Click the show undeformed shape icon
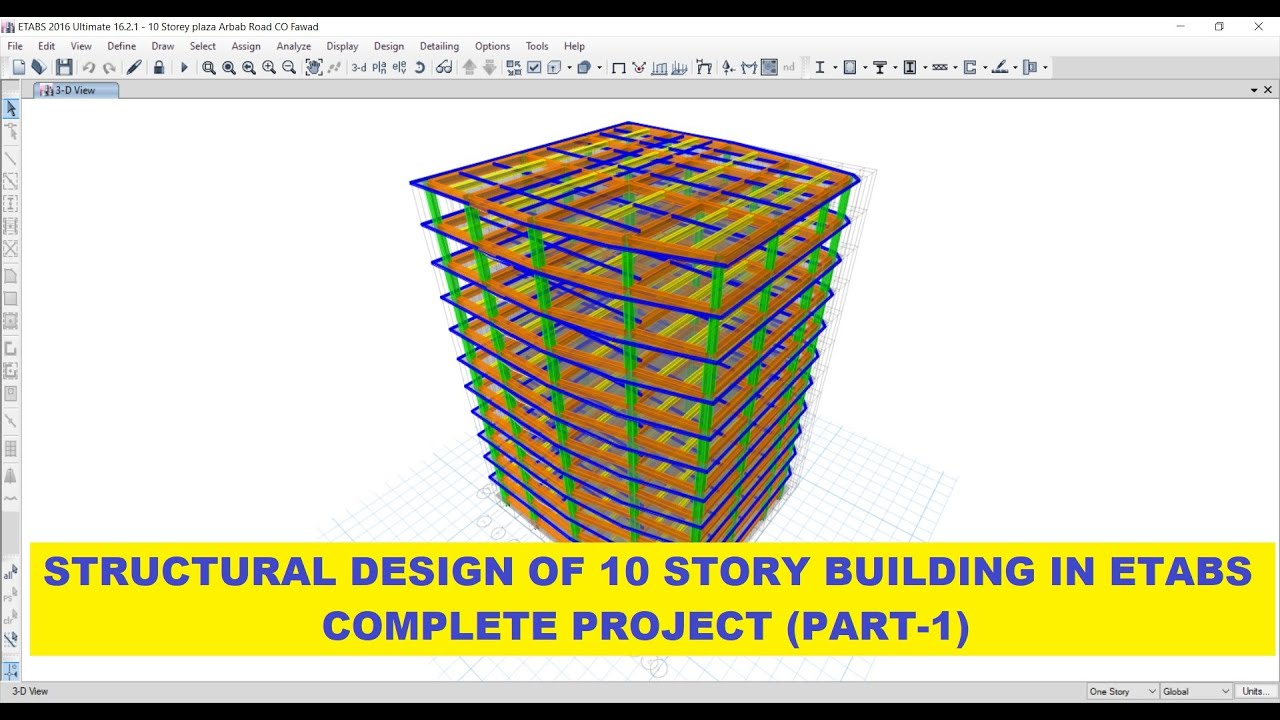The height and width of the screenshot is (720, 1280). click(x=619, y=67)
